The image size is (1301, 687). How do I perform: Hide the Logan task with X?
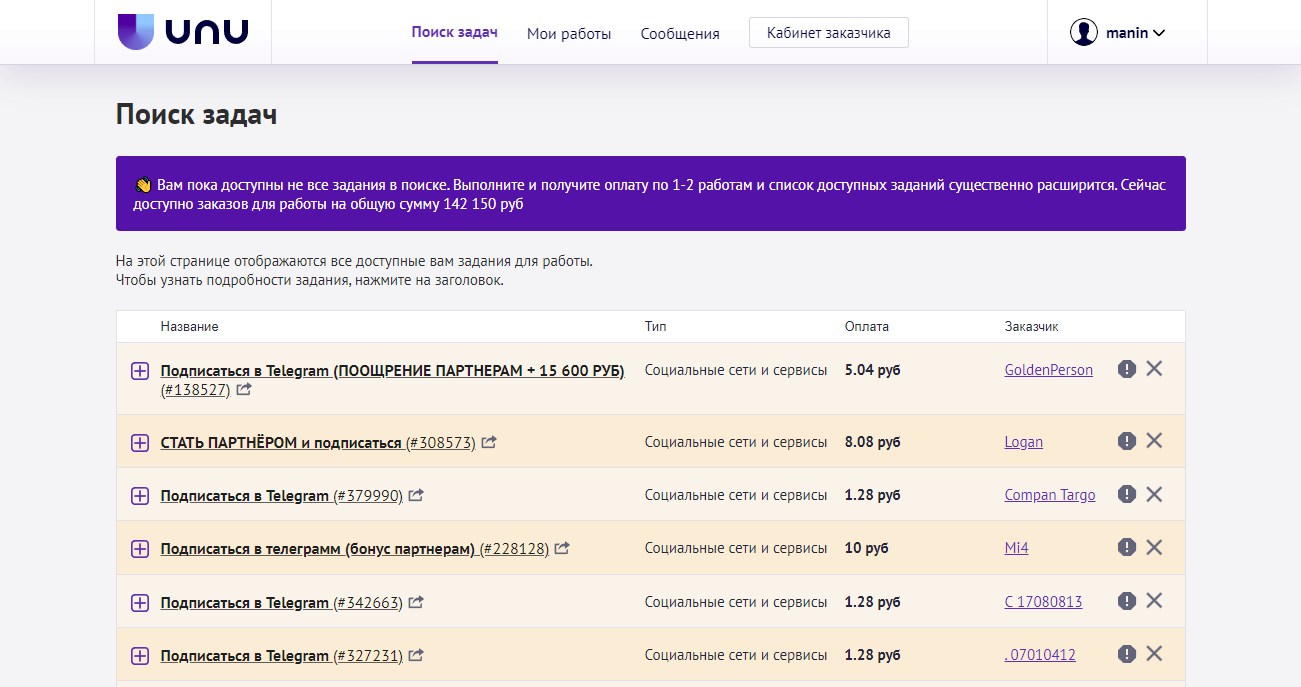coord(1154,441)
